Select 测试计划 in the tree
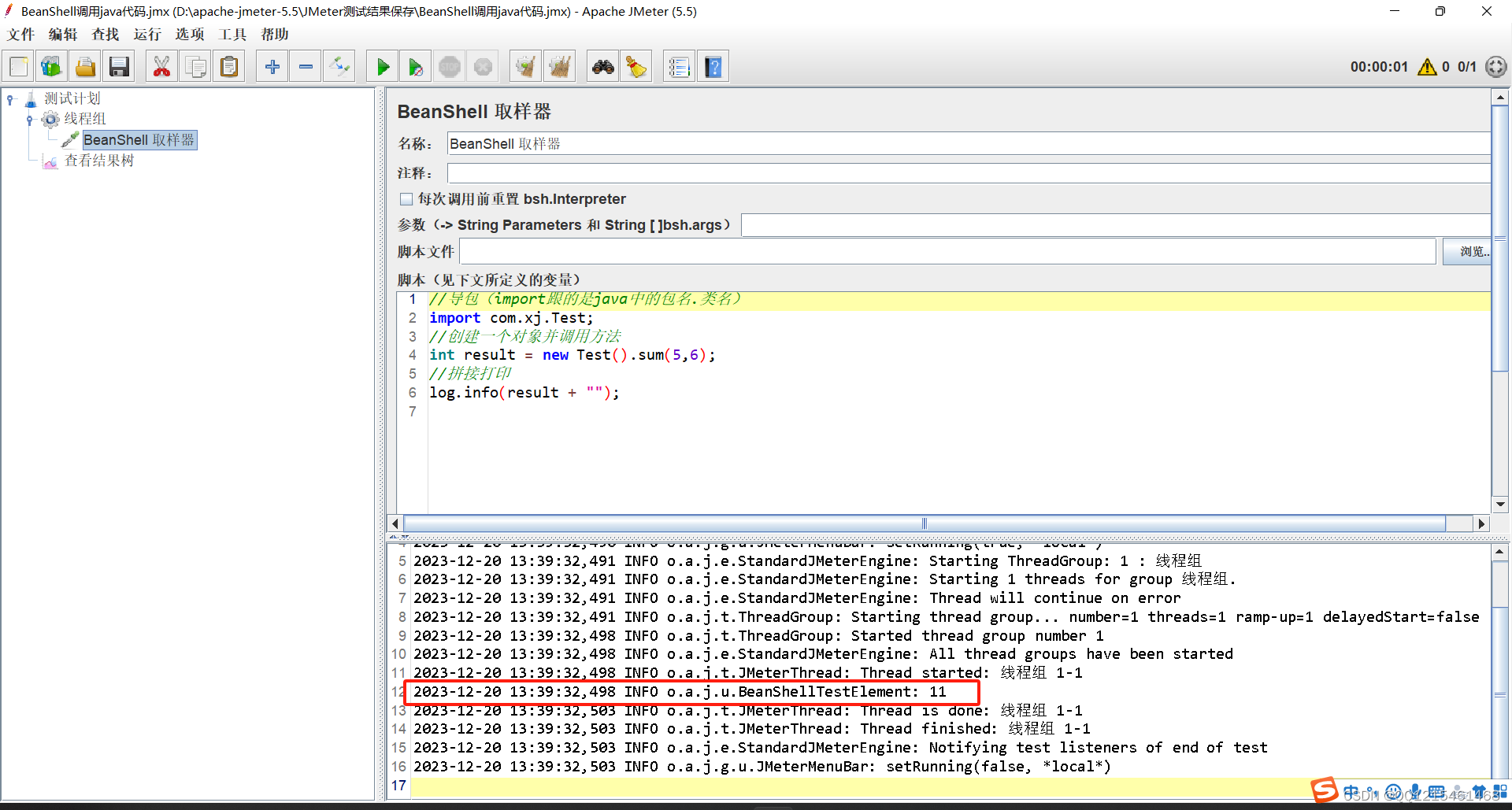Viewport: 1512px width, 810px height. tap(72, 98)
